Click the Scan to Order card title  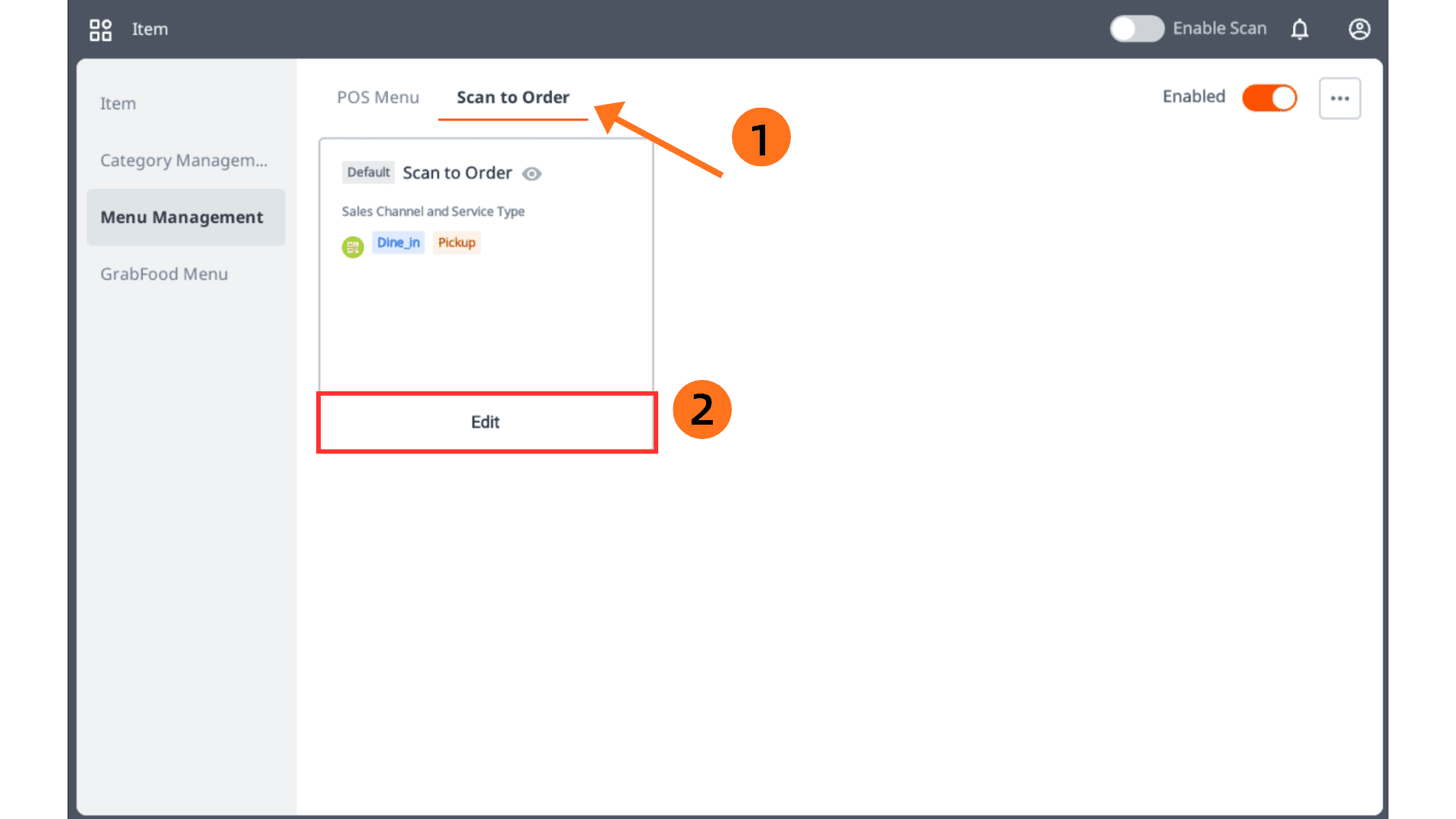(x=457, y=173)
